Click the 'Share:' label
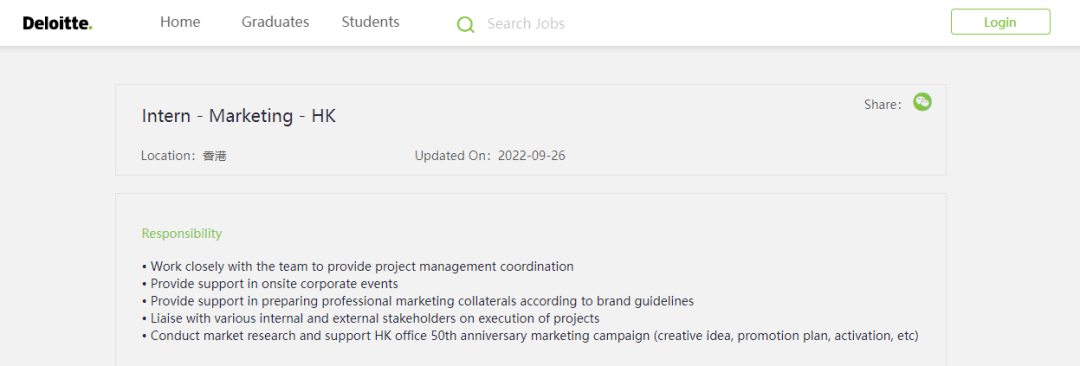Screen dimensions: 1080x366 coord(883,105)
